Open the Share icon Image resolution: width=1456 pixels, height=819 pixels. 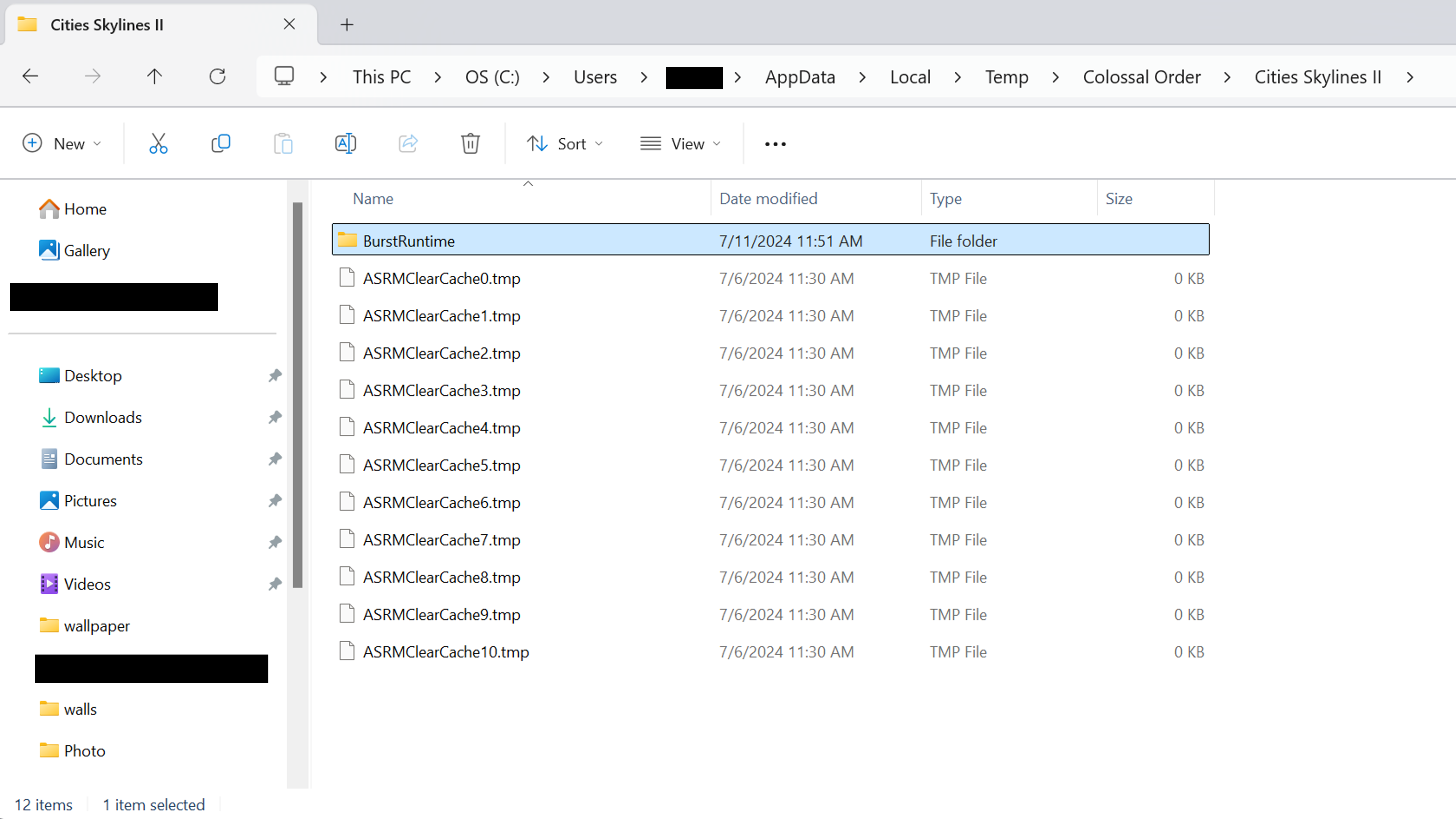(x=408, y=143)
